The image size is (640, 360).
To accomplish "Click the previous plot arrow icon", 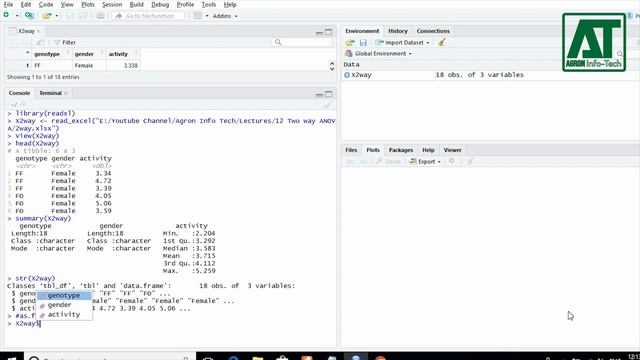I will [350, 162].
